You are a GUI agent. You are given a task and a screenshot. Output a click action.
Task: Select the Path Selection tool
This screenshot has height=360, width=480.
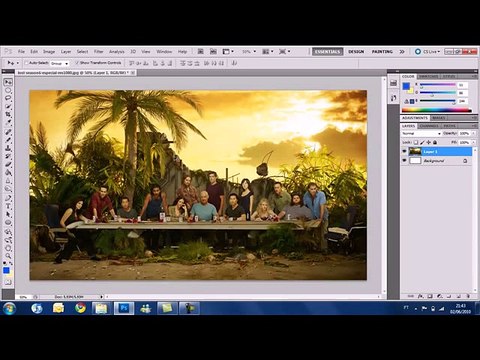[x=8, y=214]
